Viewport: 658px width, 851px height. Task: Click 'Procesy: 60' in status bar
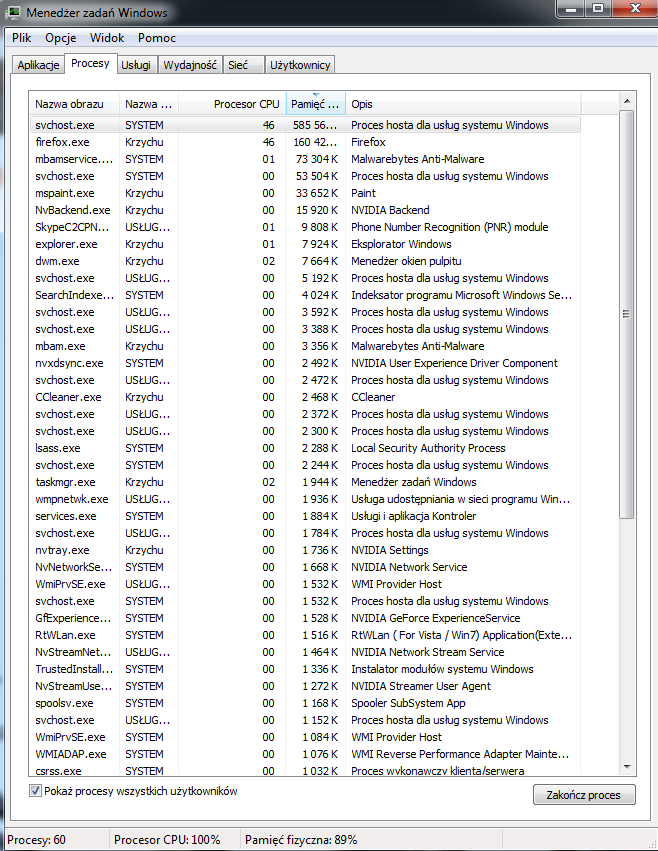[36, 840]
